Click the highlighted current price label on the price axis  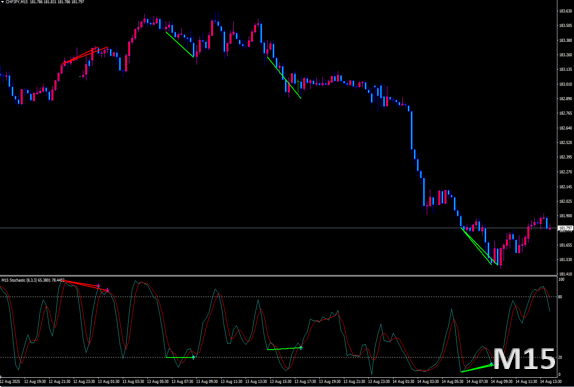click(566, 228)
